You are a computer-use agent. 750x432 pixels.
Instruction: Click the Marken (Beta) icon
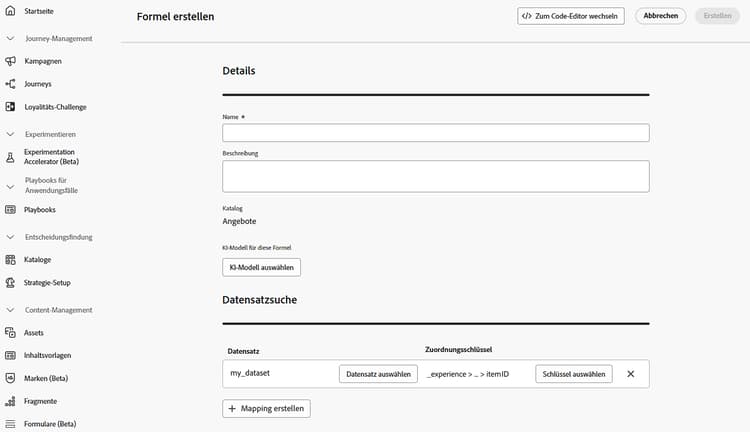[x=10, y=378]
